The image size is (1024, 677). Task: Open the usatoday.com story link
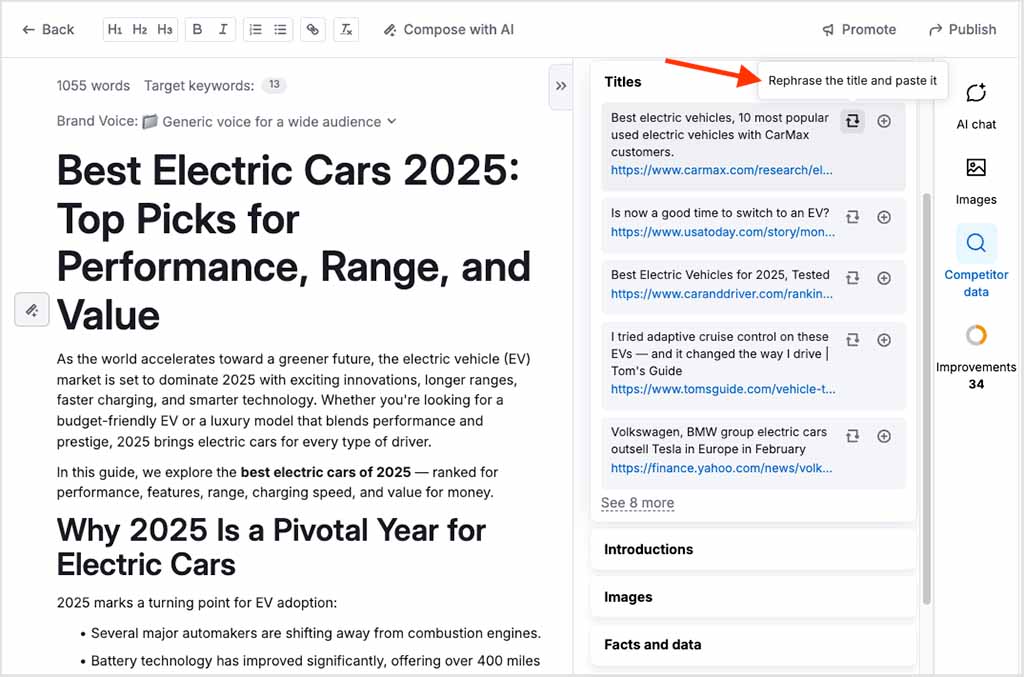[723, 232]
